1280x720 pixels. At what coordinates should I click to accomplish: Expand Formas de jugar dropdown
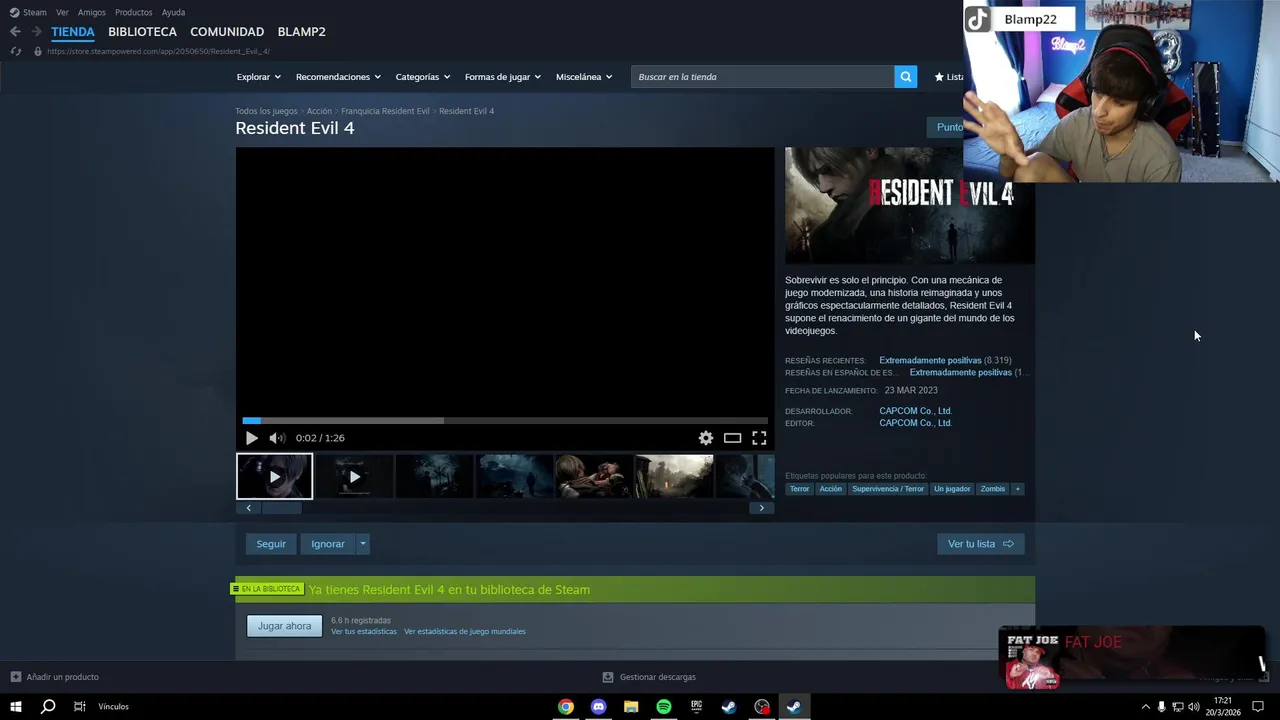coord(503,77)
